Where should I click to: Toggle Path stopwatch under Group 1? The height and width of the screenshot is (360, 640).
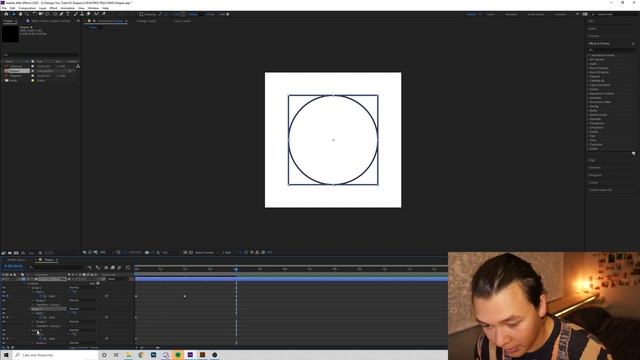click(x=40, y=296)
